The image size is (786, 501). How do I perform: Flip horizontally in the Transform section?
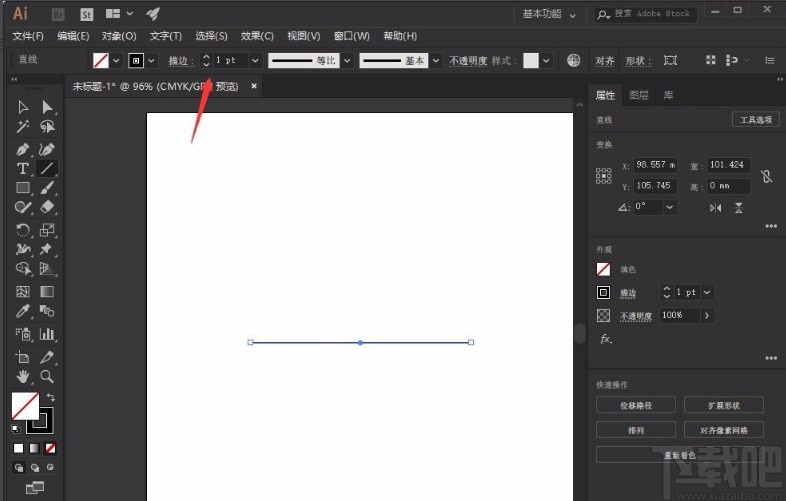pos(715,208)
